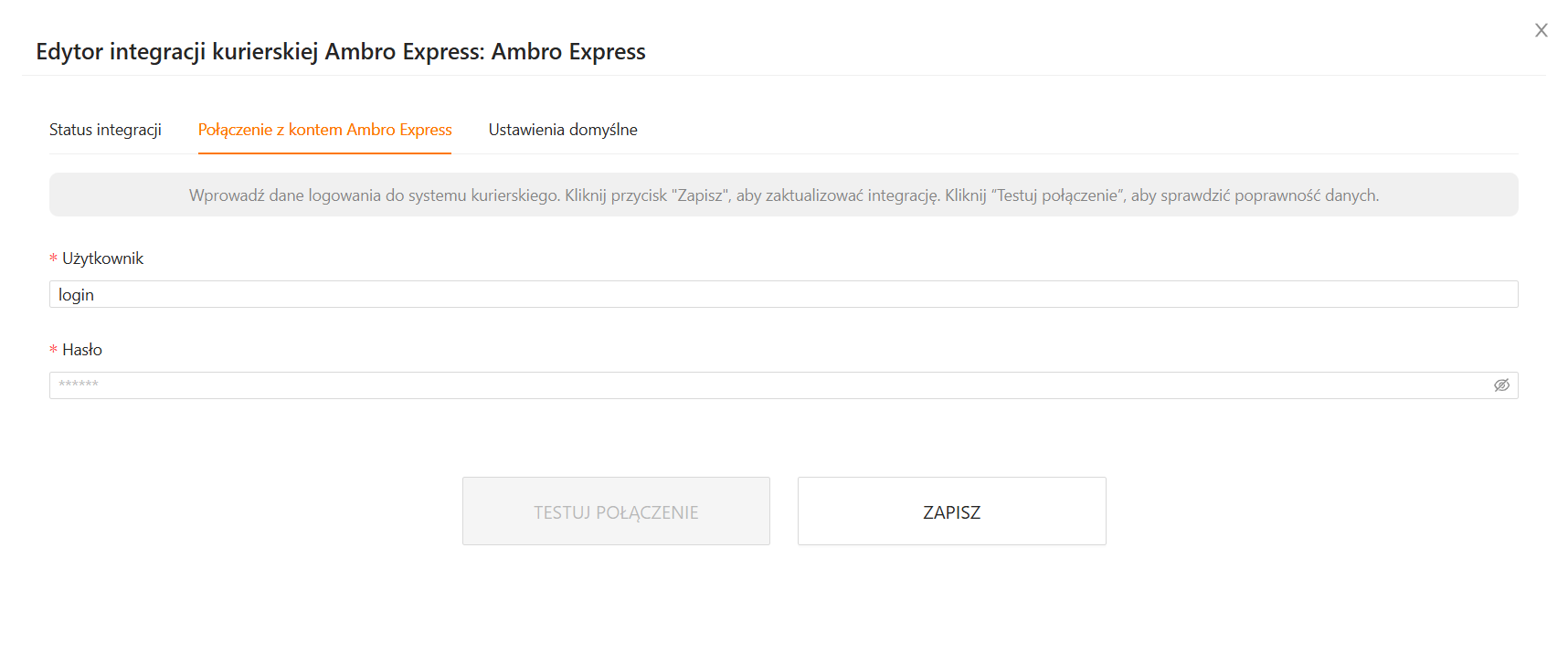This screenshot has width=1568, height=664.
Task: Click the "login" text in Użytkownik field
Action: pos(76,295)
